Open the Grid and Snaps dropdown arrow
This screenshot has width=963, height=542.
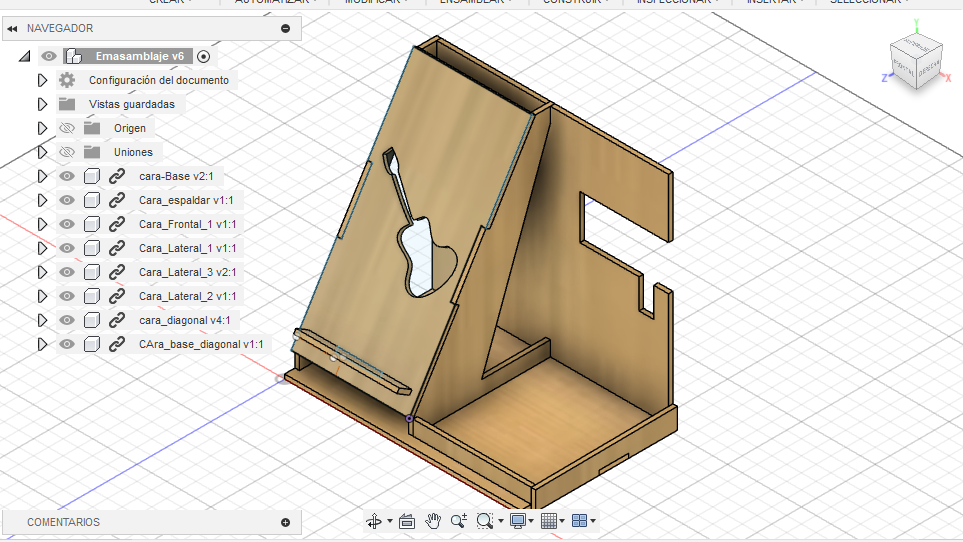click(x=562, y=521)
